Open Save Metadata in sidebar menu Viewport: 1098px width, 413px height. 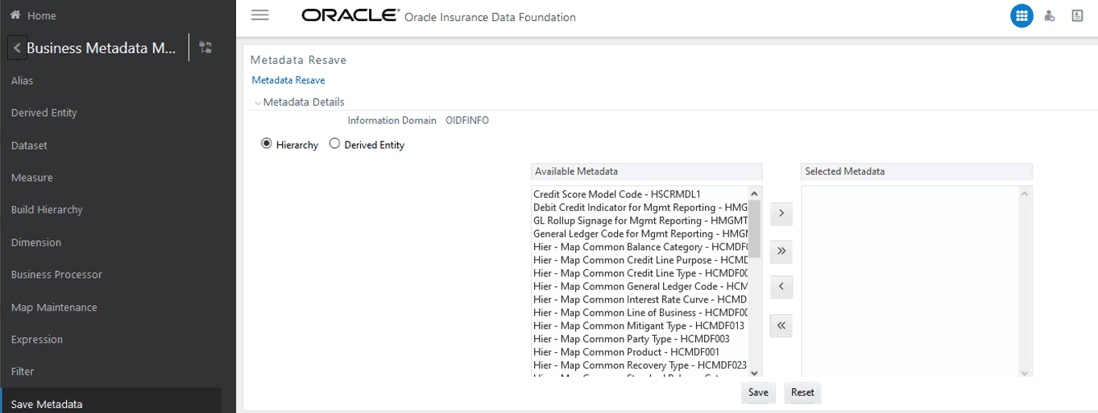click(46, 405)
